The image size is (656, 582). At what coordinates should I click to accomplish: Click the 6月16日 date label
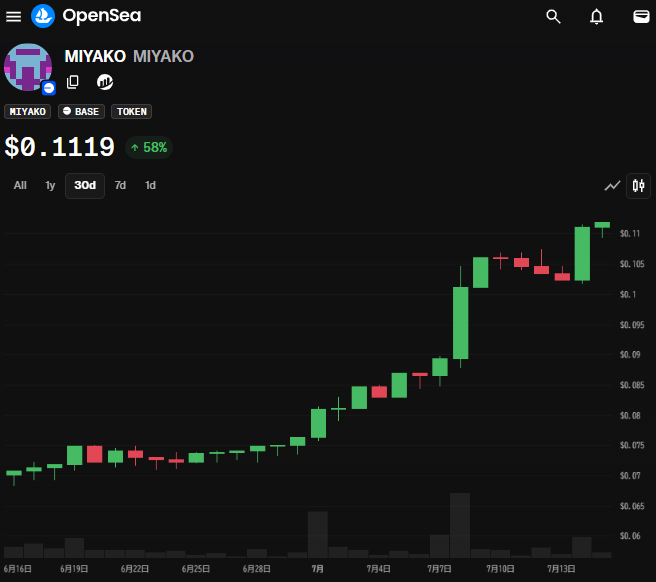(18, 569)
